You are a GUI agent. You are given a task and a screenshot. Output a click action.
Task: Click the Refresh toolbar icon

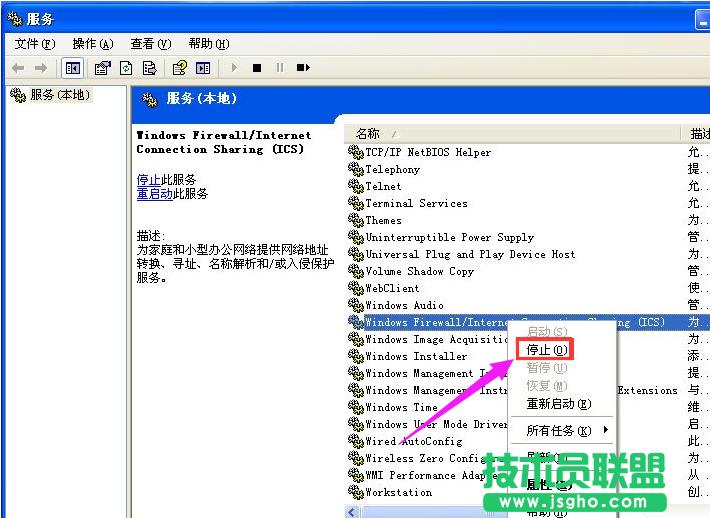[x=126, y=68]
